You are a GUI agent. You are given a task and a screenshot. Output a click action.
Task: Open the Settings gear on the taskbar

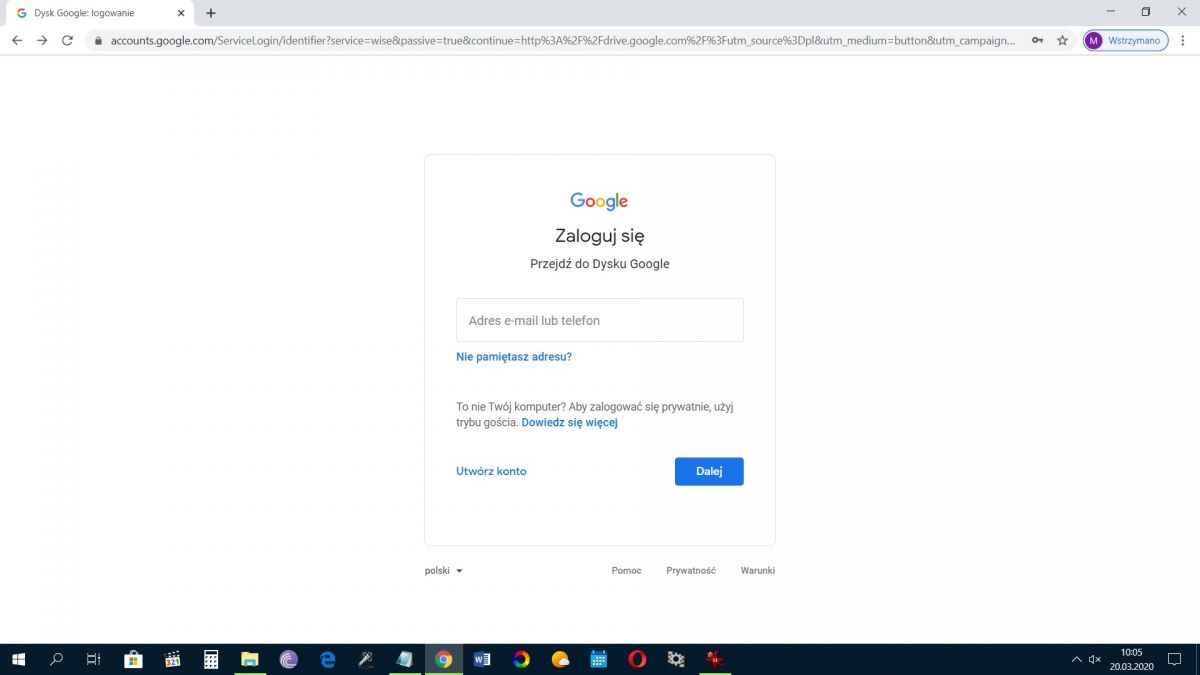click(x=676, y=659)
